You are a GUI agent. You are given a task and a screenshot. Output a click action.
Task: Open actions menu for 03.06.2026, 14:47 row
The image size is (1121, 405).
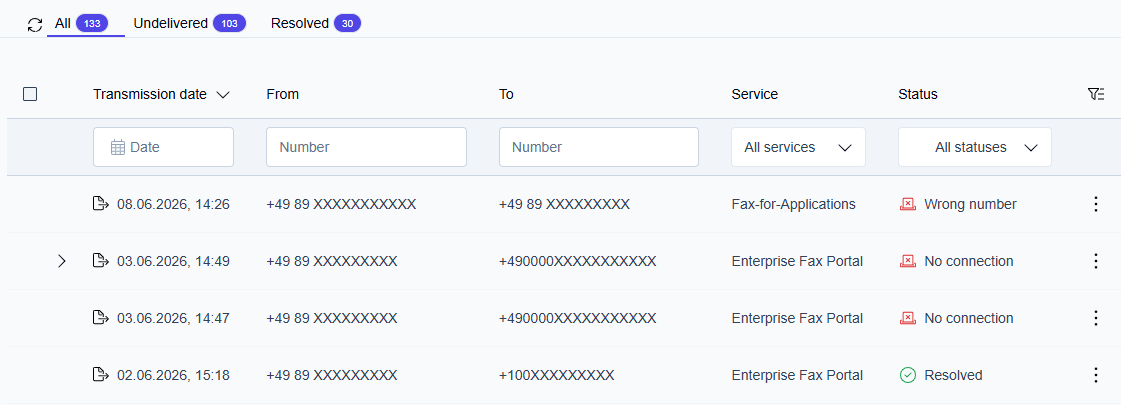click(1095, 318)
